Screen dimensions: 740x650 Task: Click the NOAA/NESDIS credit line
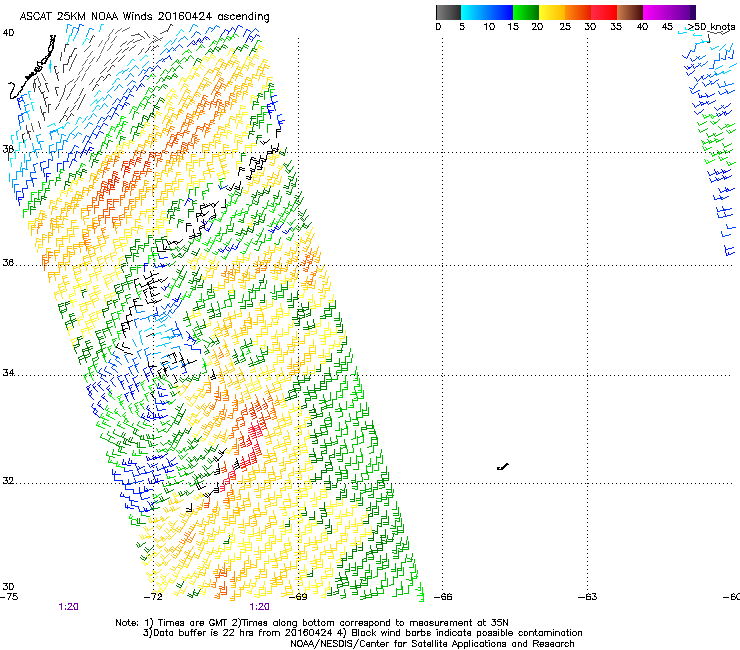432,643
